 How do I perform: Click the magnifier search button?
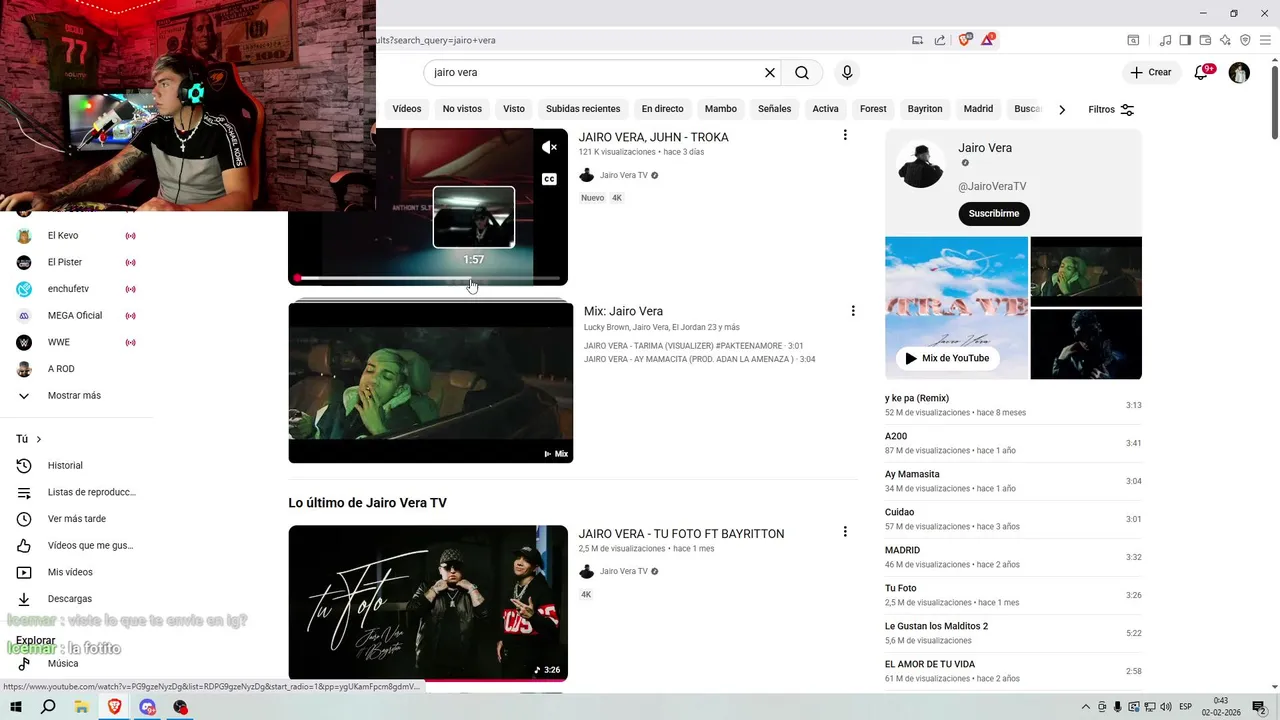pyautogui.click(x=802, y=73)
